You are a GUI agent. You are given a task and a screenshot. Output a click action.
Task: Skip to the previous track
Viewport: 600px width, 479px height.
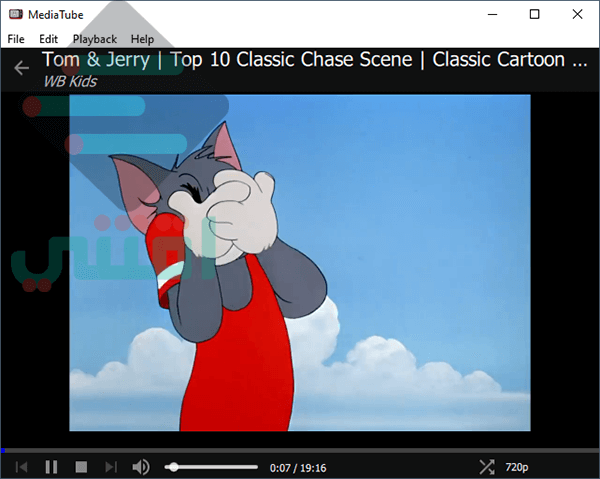coord(21,467)
